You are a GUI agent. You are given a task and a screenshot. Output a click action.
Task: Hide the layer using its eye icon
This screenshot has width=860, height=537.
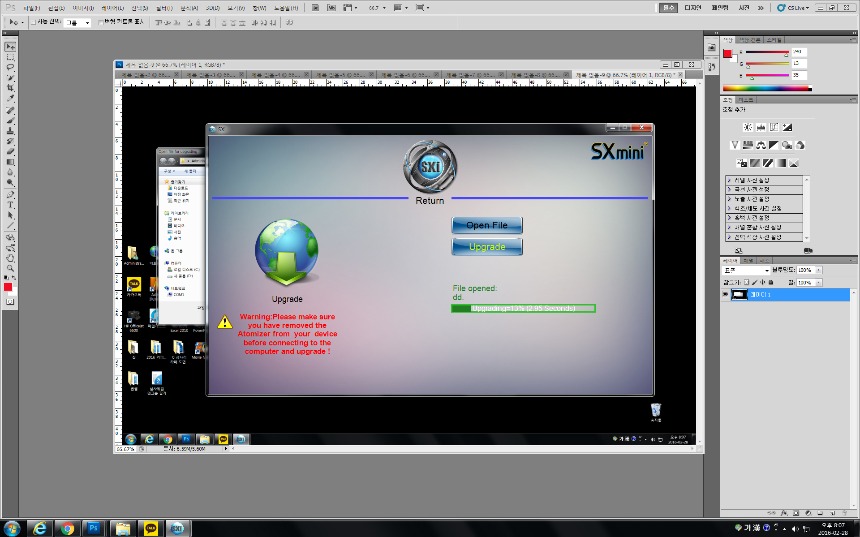725,295
